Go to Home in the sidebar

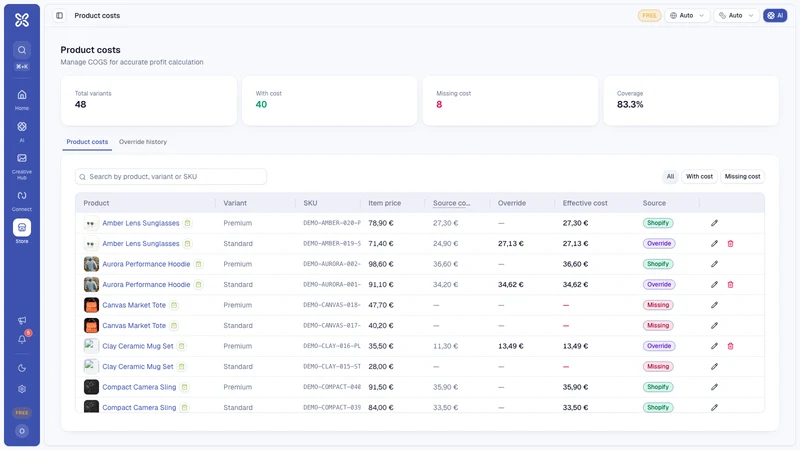pos(22,99)
